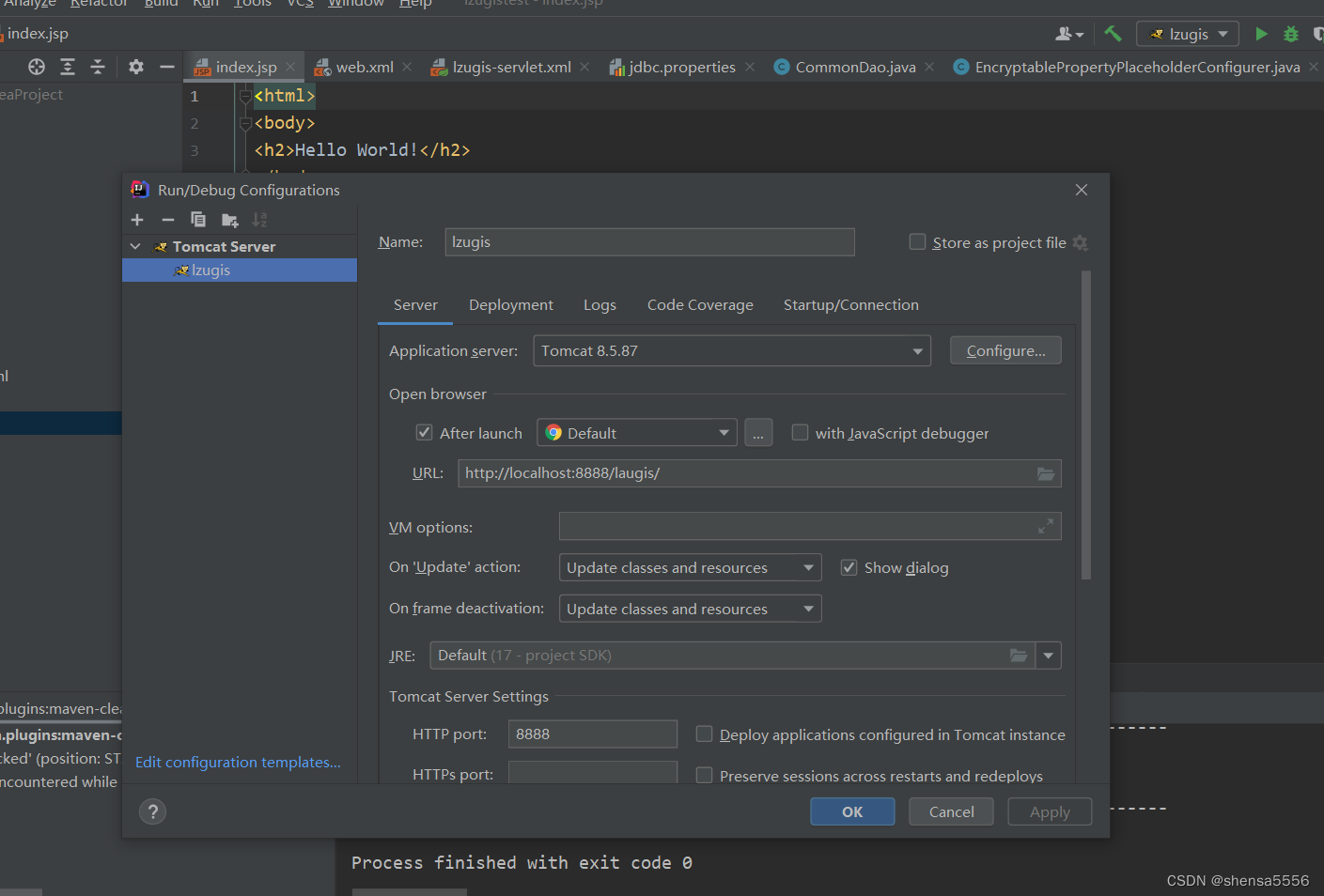Viewport: 1324px width, 896px height.
Task: Sort configurations alphabetically icon
Action: tap(260, 220)
